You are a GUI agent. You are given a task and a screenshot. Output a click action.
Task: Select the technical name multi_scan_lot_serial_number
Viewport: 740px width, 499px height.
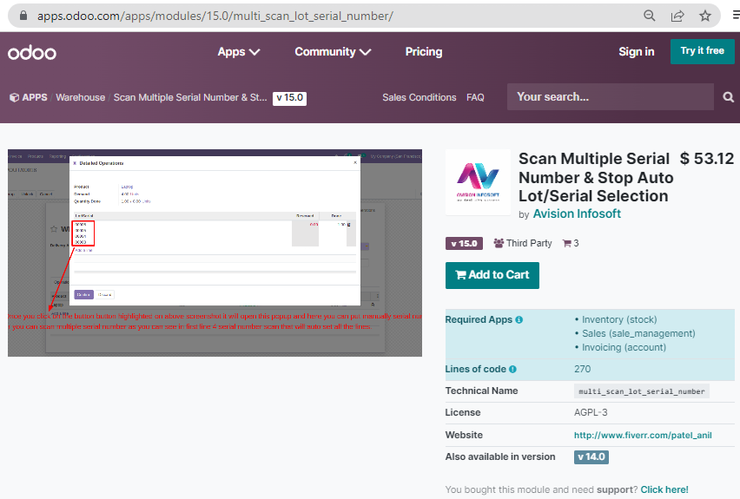(x=642, y=391)
